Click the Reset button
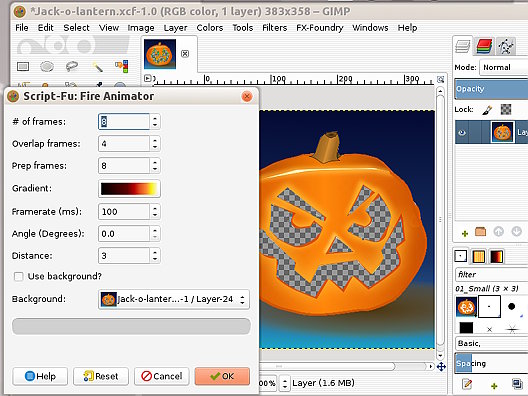Screen dimensions: 528x396 pos(101,376)
